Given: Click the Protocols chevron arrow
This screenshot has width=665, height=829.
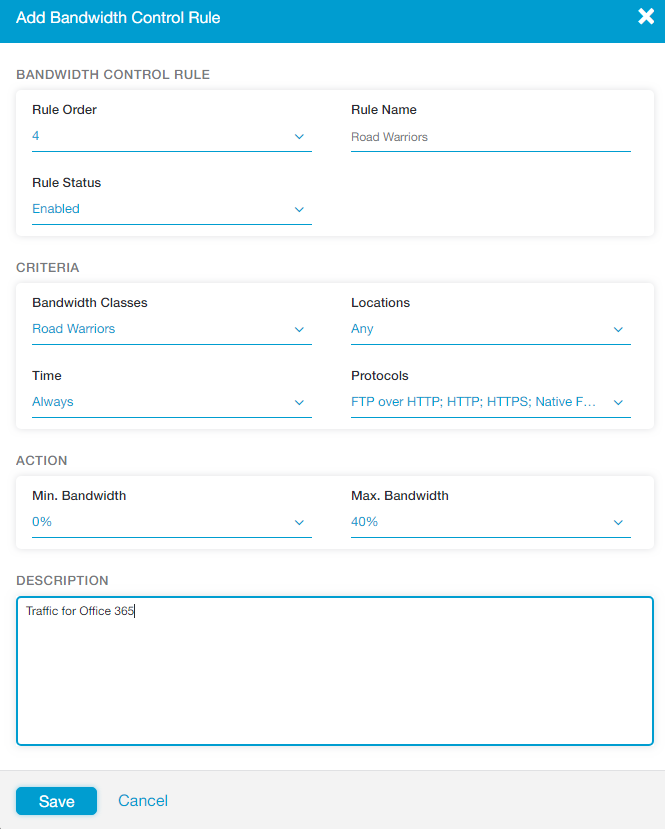Looking at the screenshot, I should coord(618,403).
